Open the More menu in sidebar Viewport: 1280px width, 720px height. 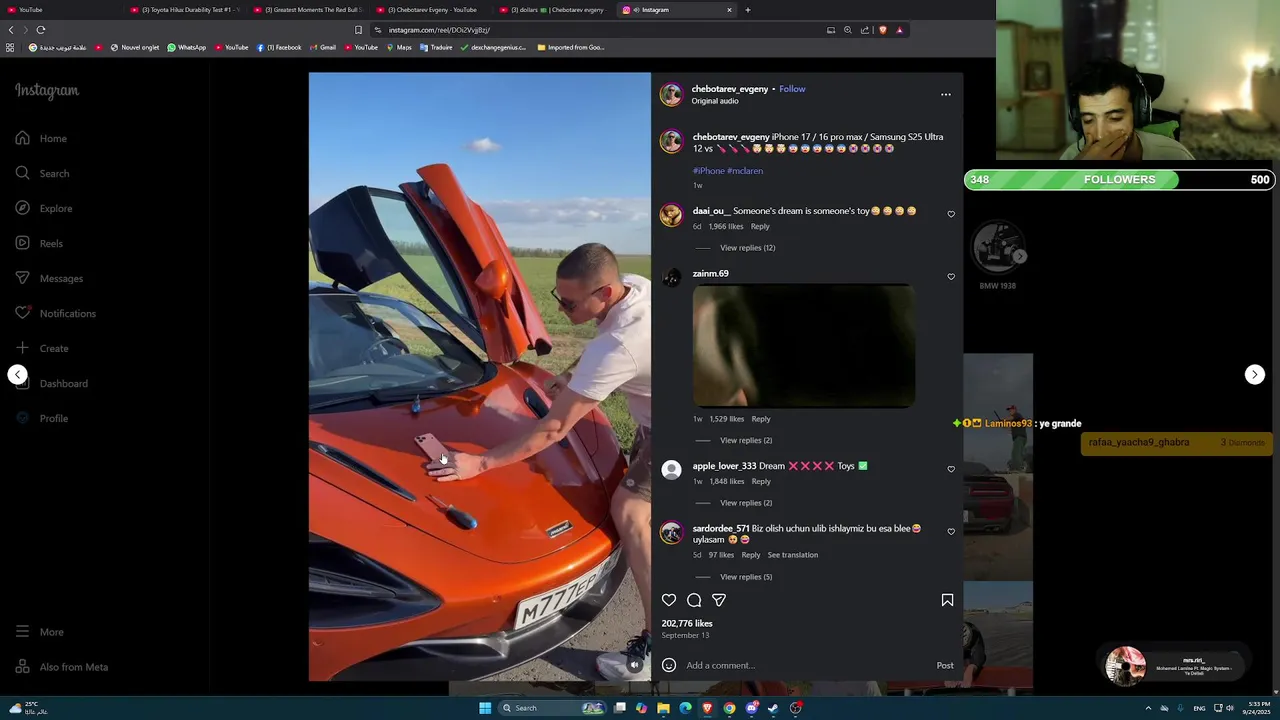(39, 632)
